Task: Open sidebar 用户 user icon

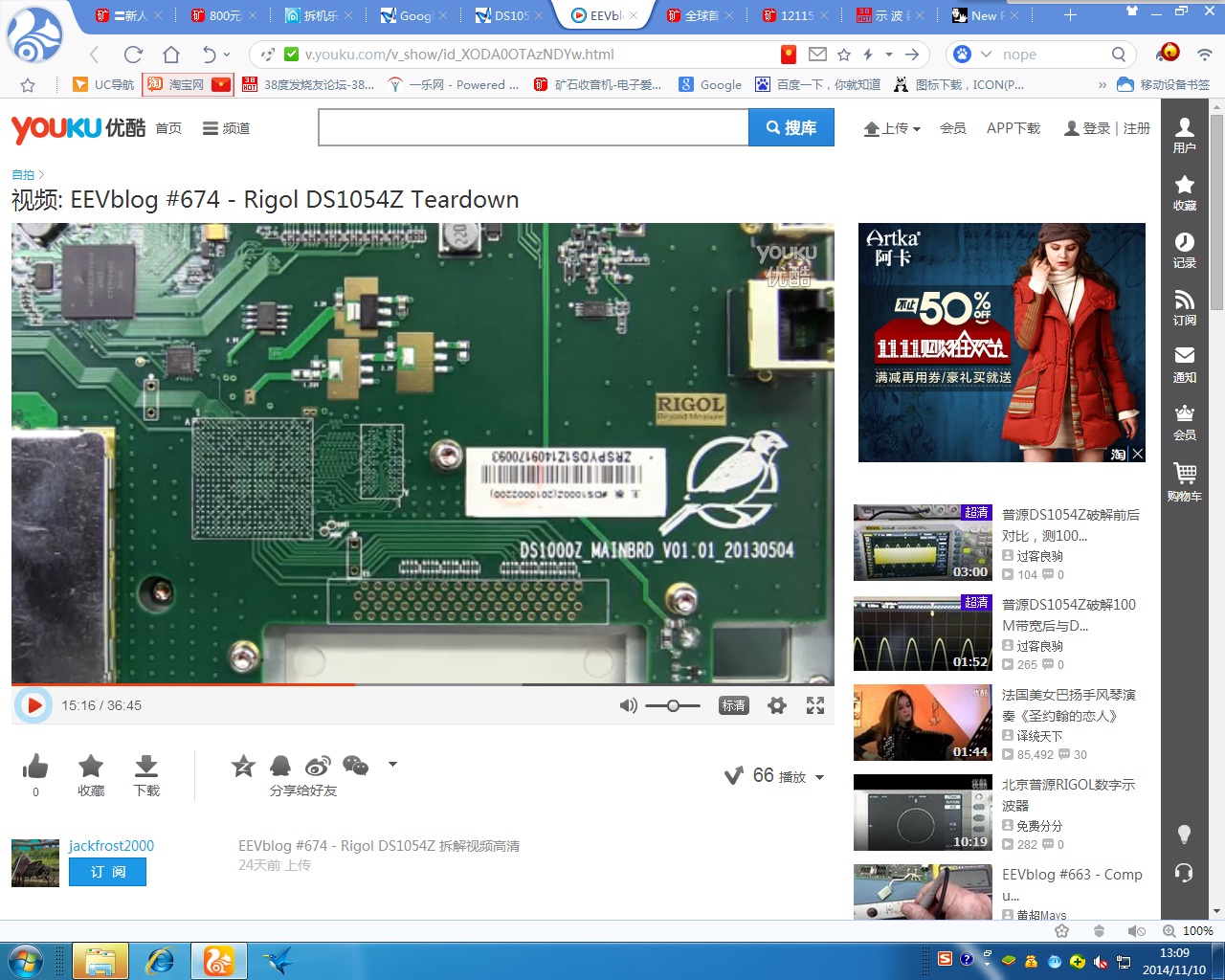Action: coord(1185,135)
